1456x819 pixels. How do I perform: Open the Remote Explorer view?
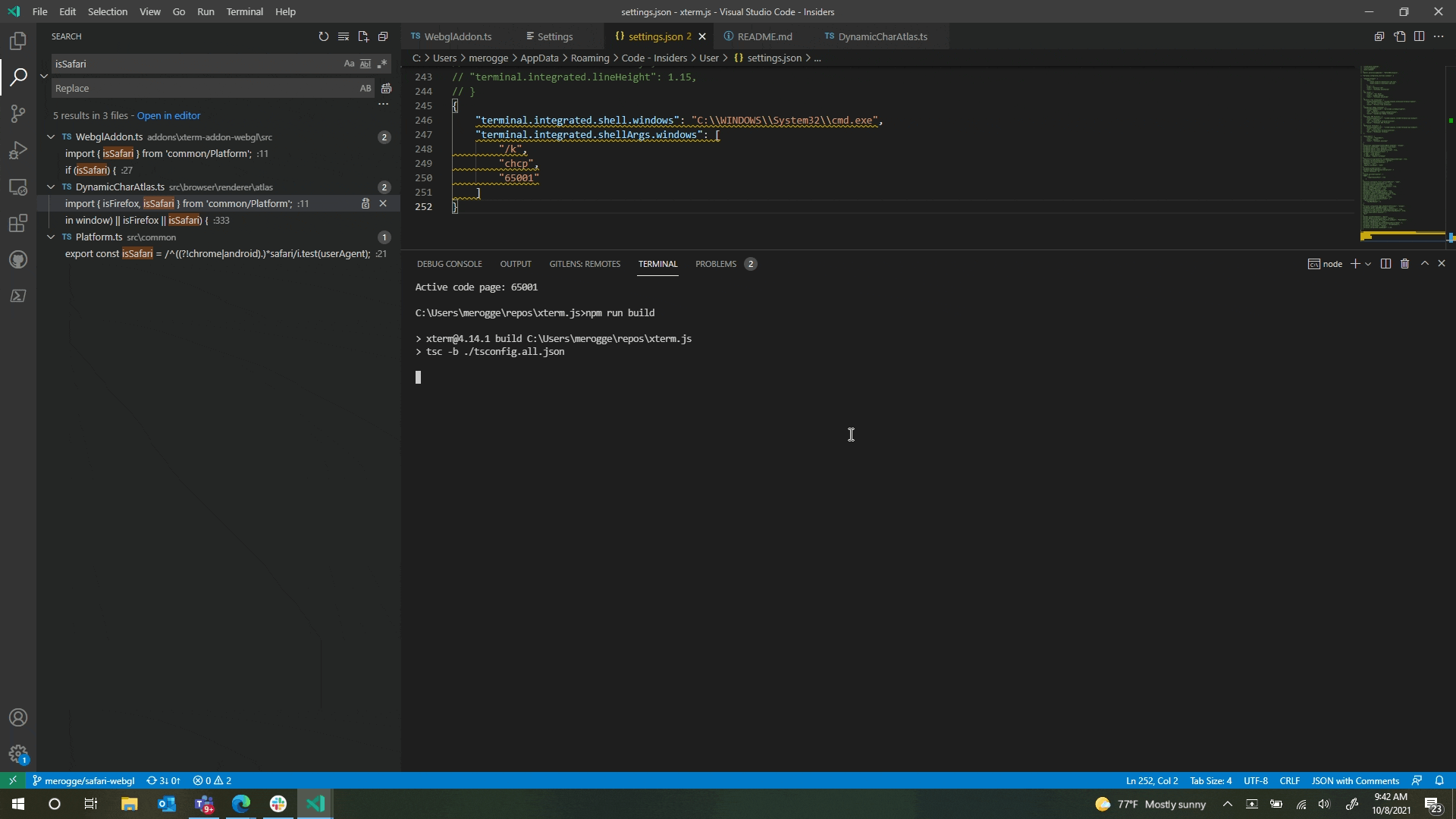pos(17,187)
